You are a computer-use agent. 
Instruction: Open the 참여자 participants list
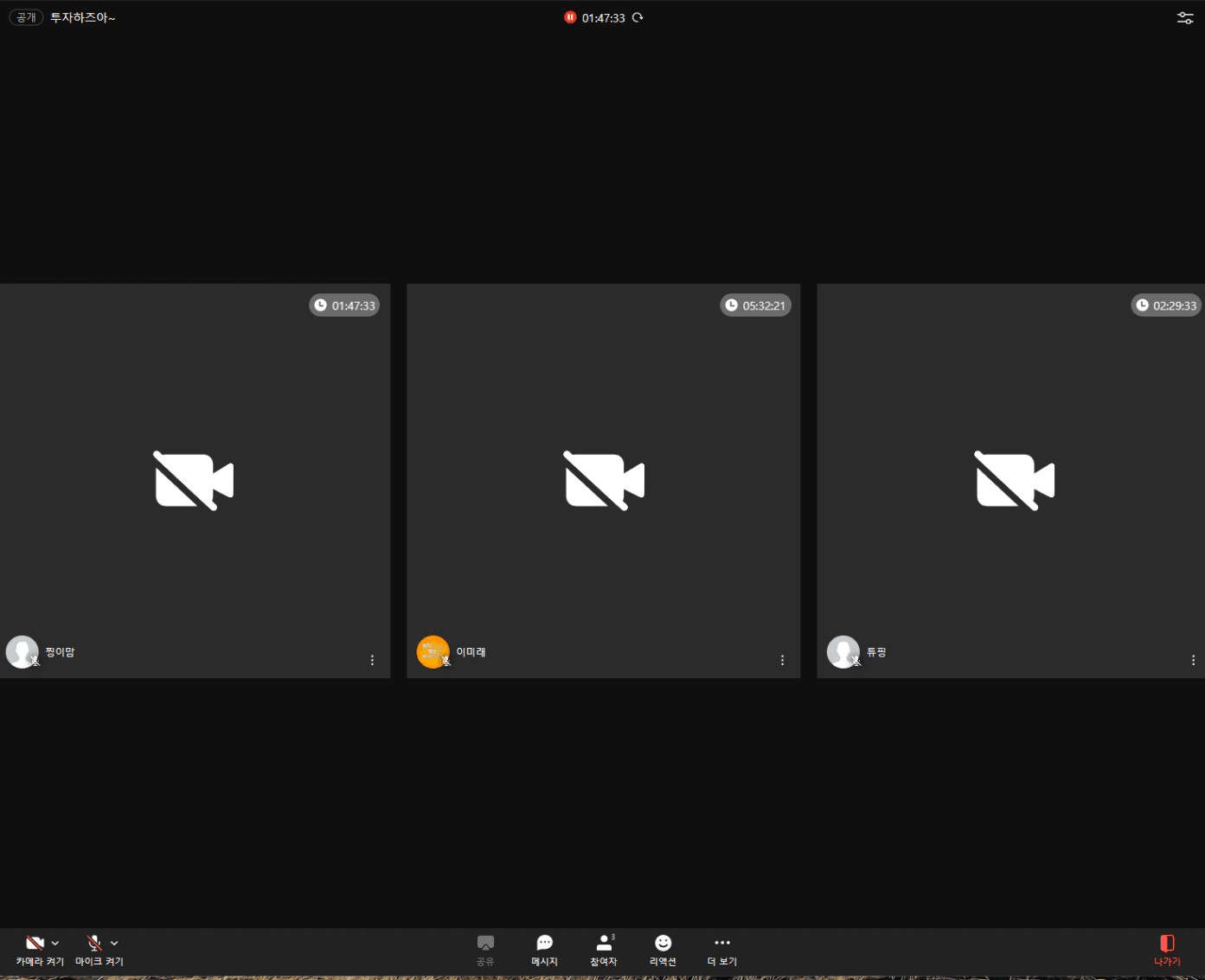point(603,949)
